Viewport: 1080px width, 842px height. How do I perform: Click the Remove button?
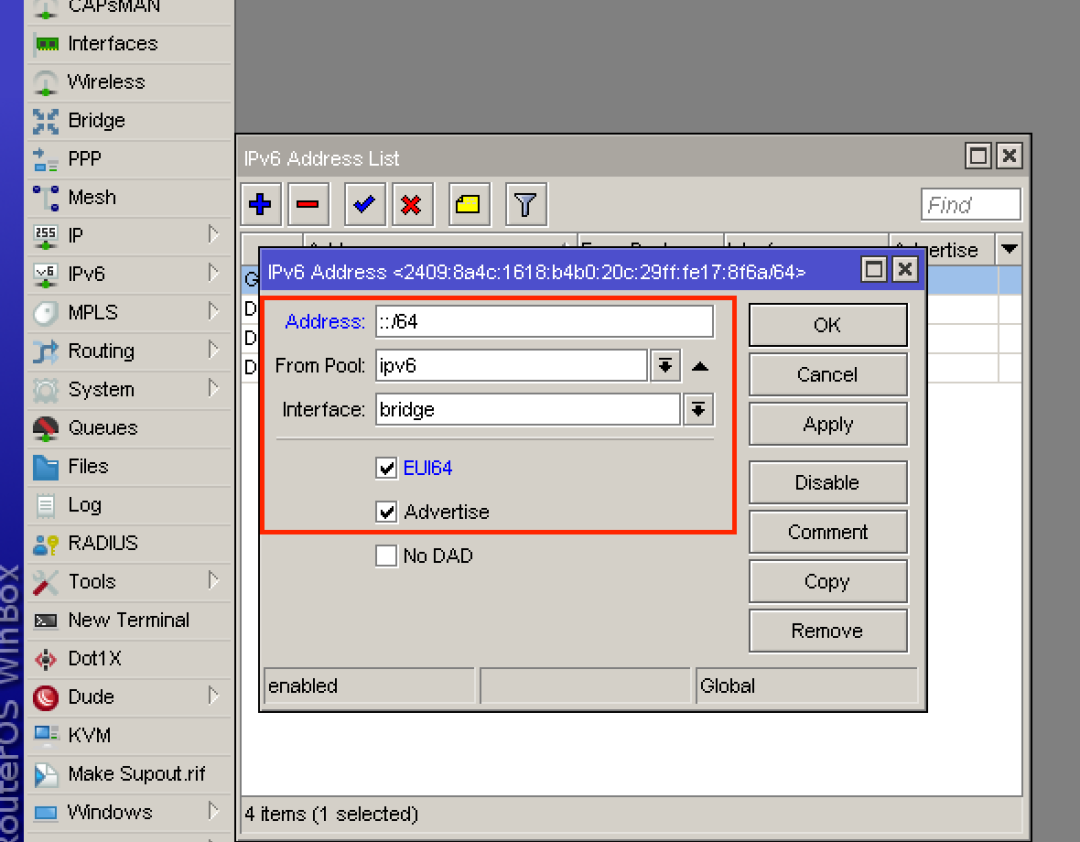point(828,631)
